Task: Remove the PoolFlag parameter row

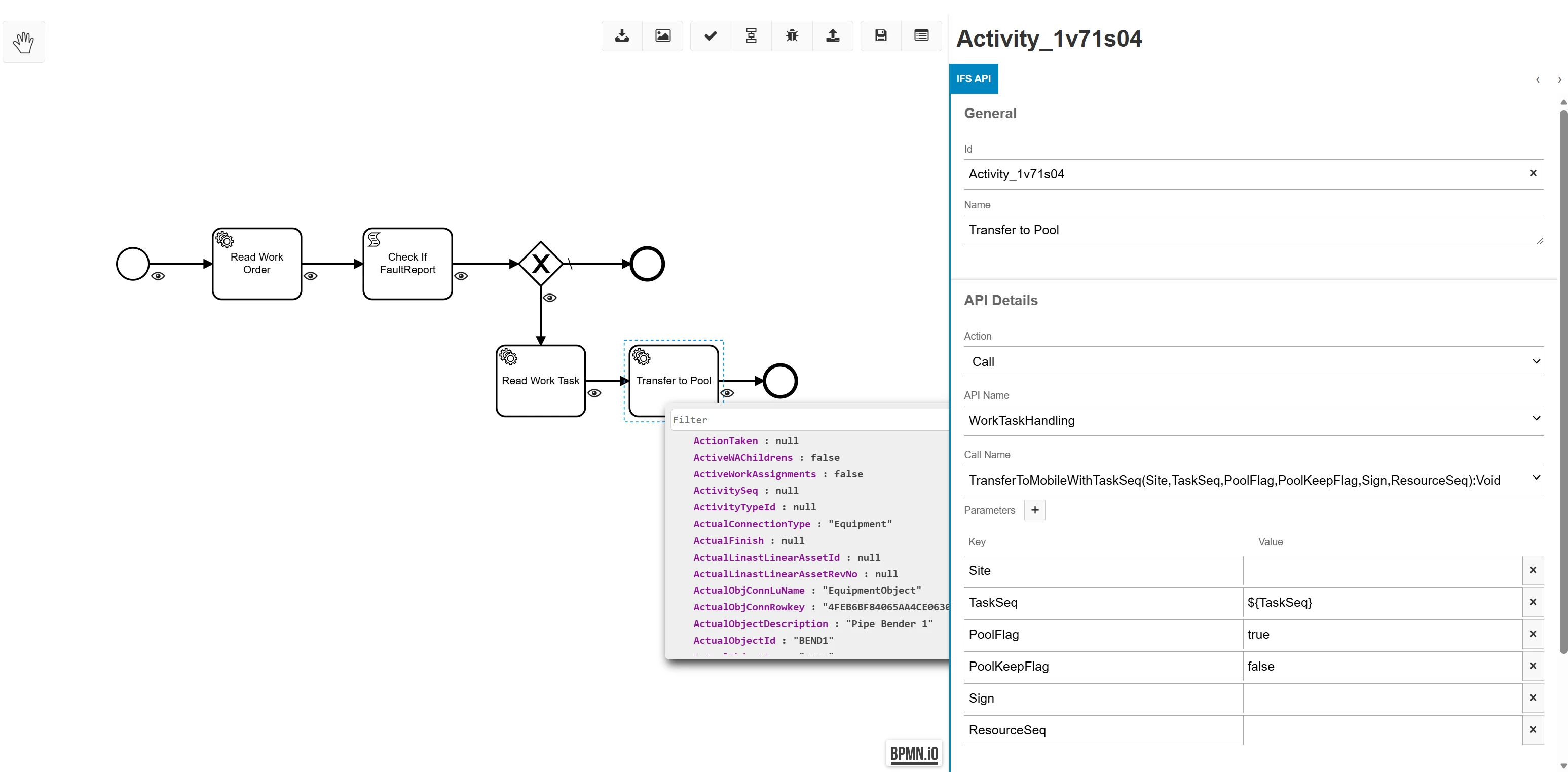Action: coord(1533,635)
